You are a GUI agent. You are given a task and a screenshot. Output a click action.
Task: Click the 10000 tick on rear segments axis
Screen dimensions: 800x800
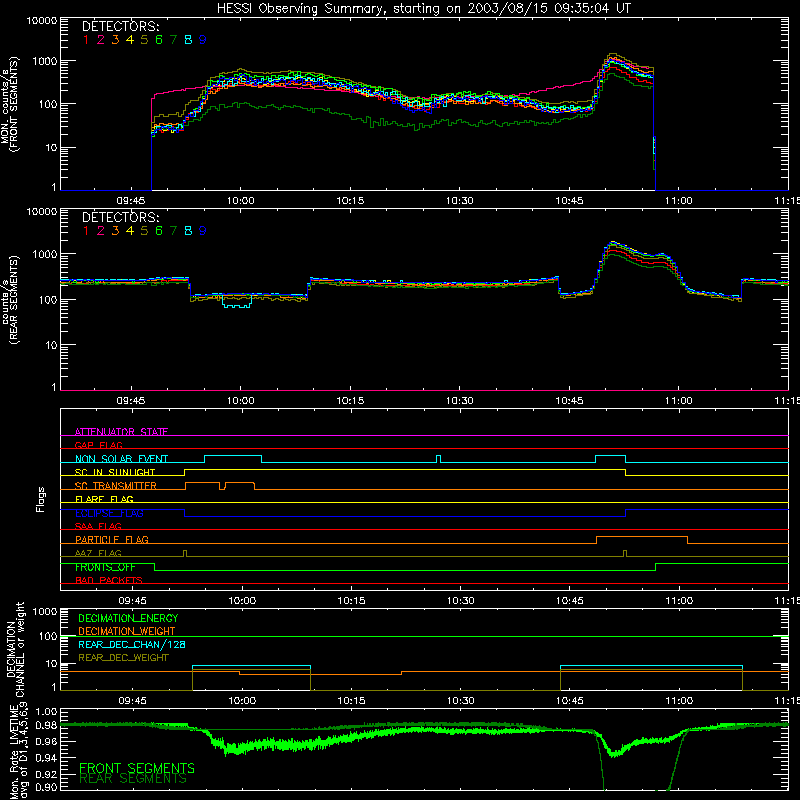point(42,212)
